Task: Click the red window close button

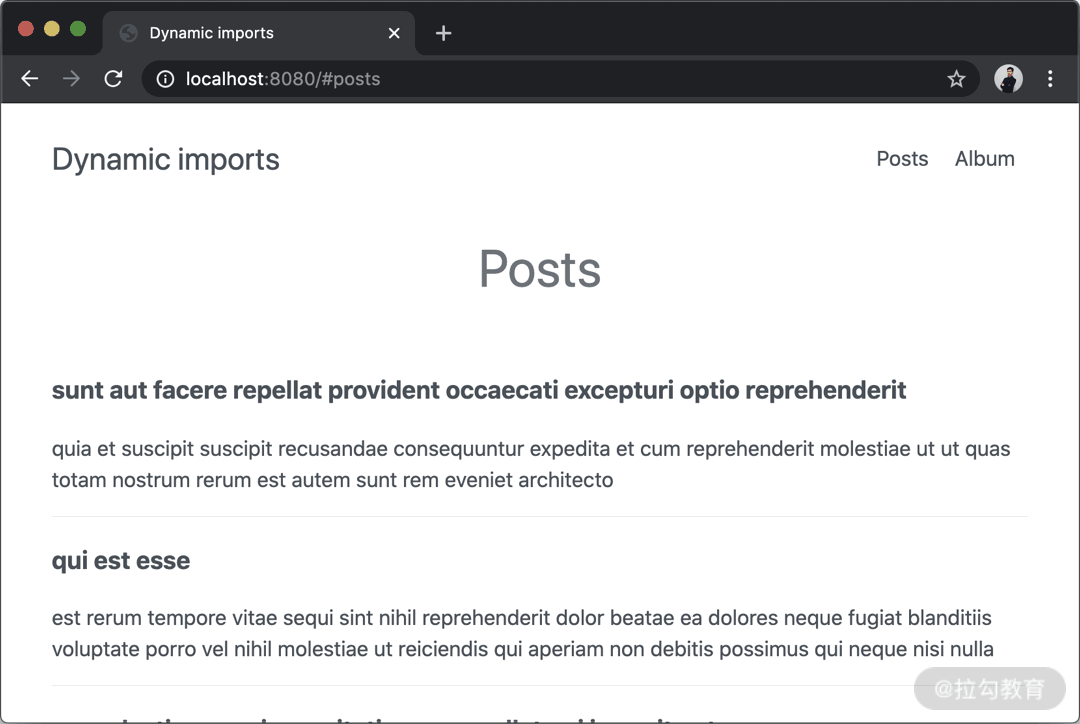Action: tap(26, 29)
